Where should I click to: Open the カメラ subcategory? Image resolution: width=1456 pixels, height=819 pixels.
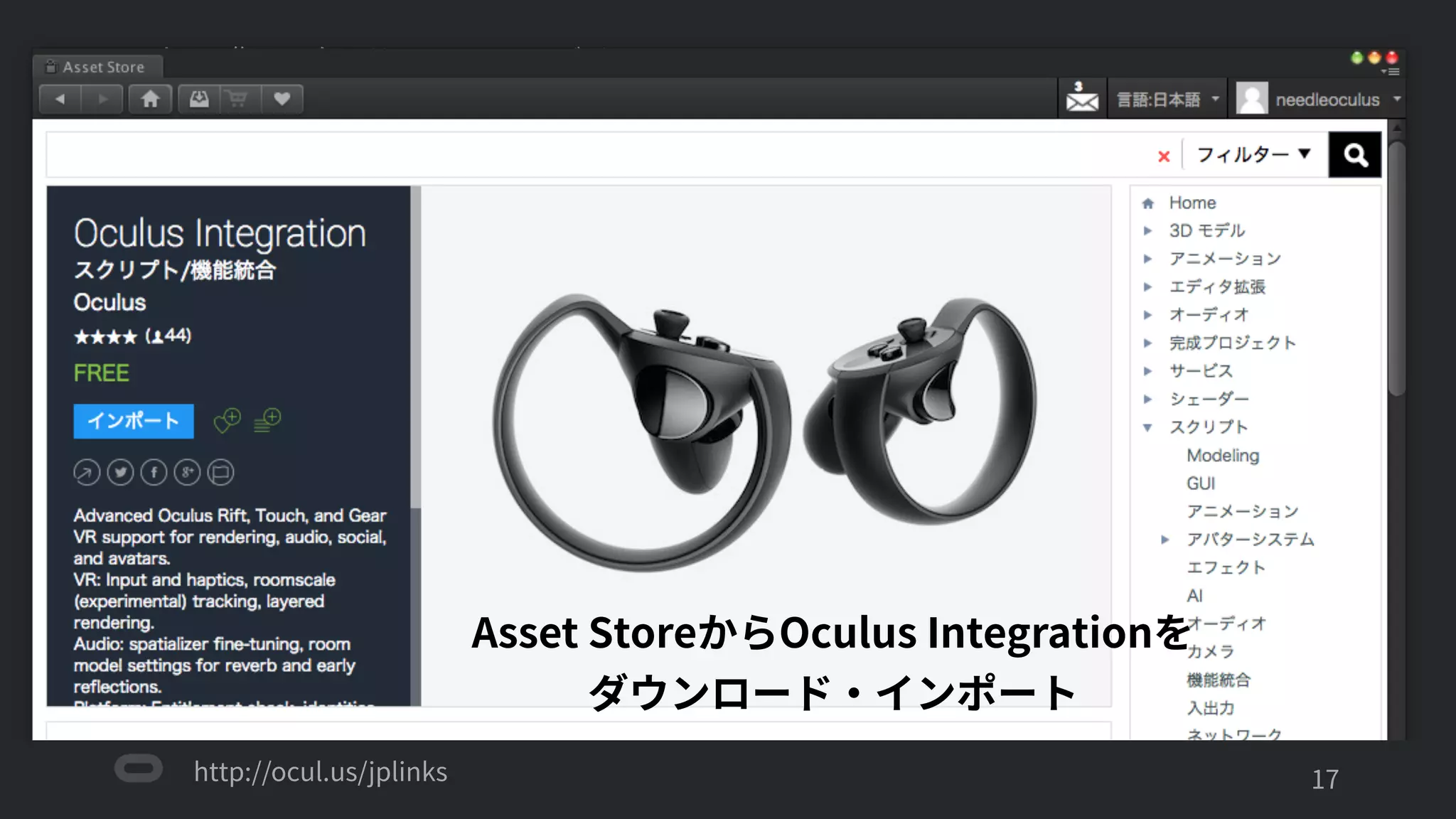tap(1211, 652)
